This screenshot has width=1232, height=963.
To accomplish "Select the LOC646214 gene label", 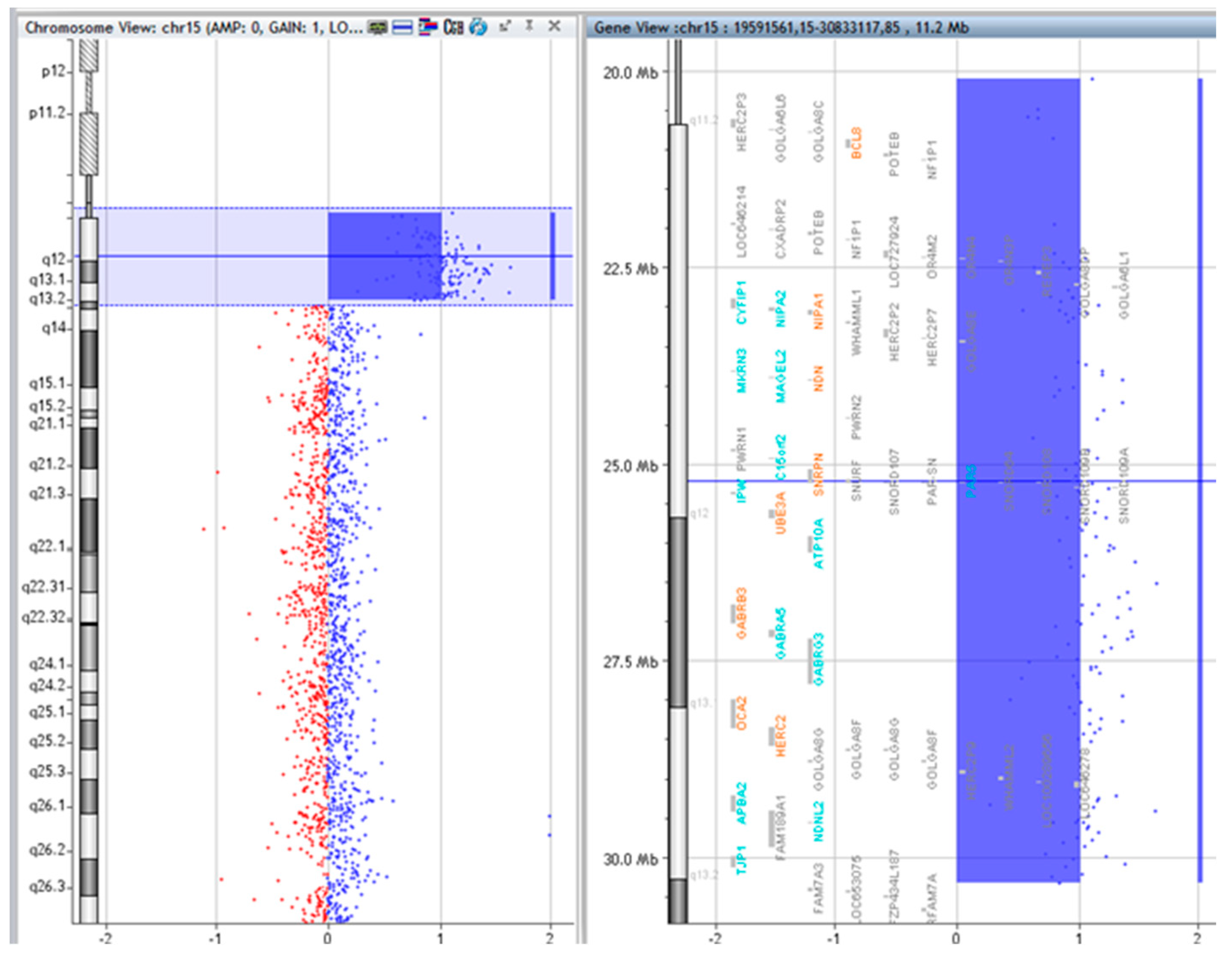I will point(741,222).
